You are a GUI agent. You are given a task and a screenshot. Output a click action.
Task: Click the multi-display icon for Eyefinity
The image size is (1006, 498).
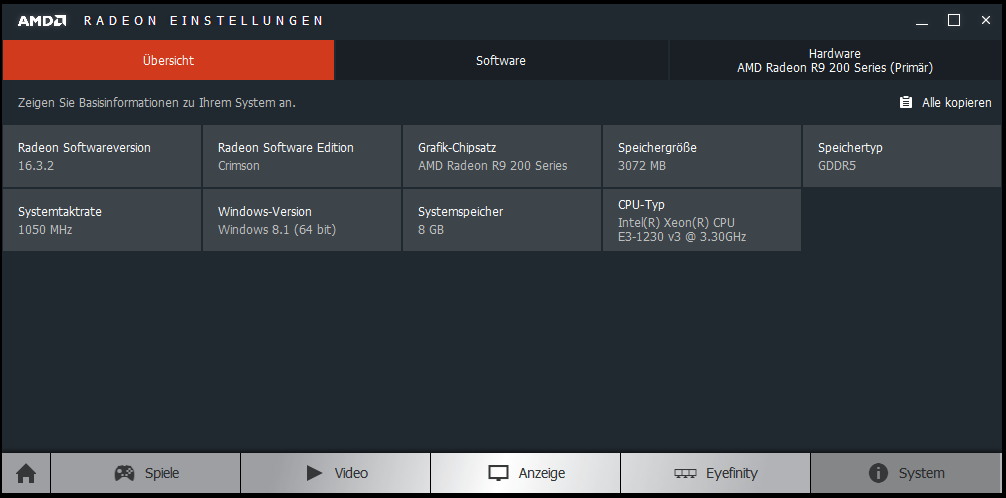click(685, 474)
